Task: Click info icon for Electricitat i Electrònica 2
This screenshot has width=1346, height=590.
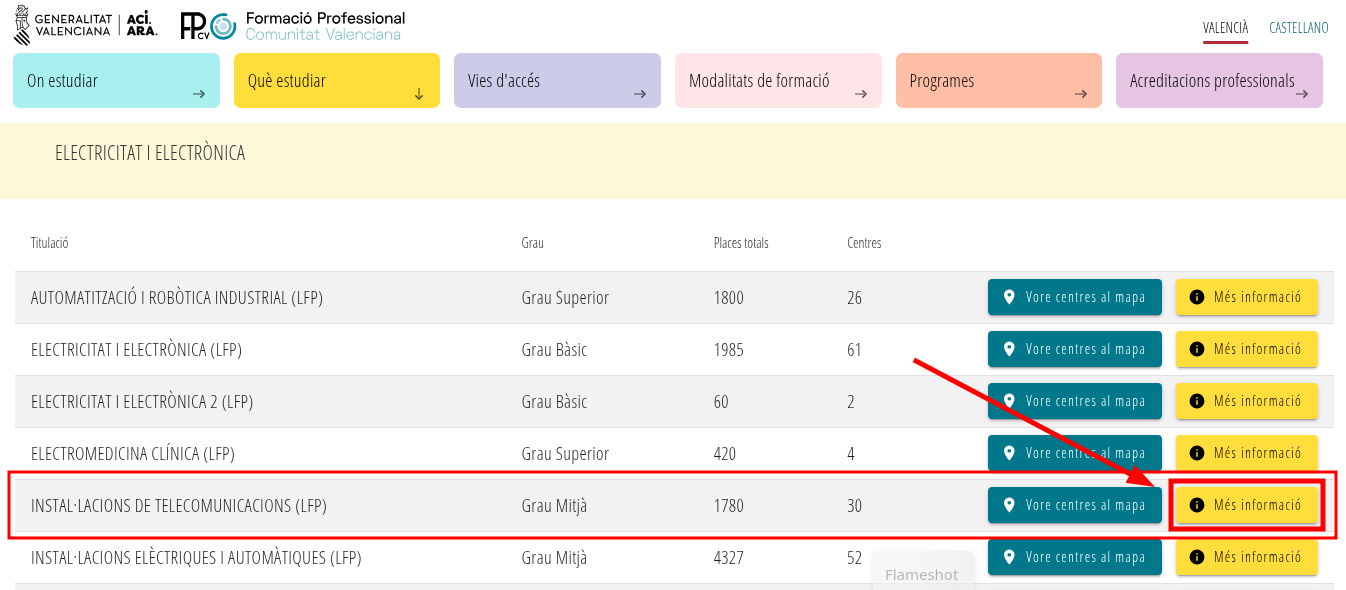Action: tap(1196, 401)
